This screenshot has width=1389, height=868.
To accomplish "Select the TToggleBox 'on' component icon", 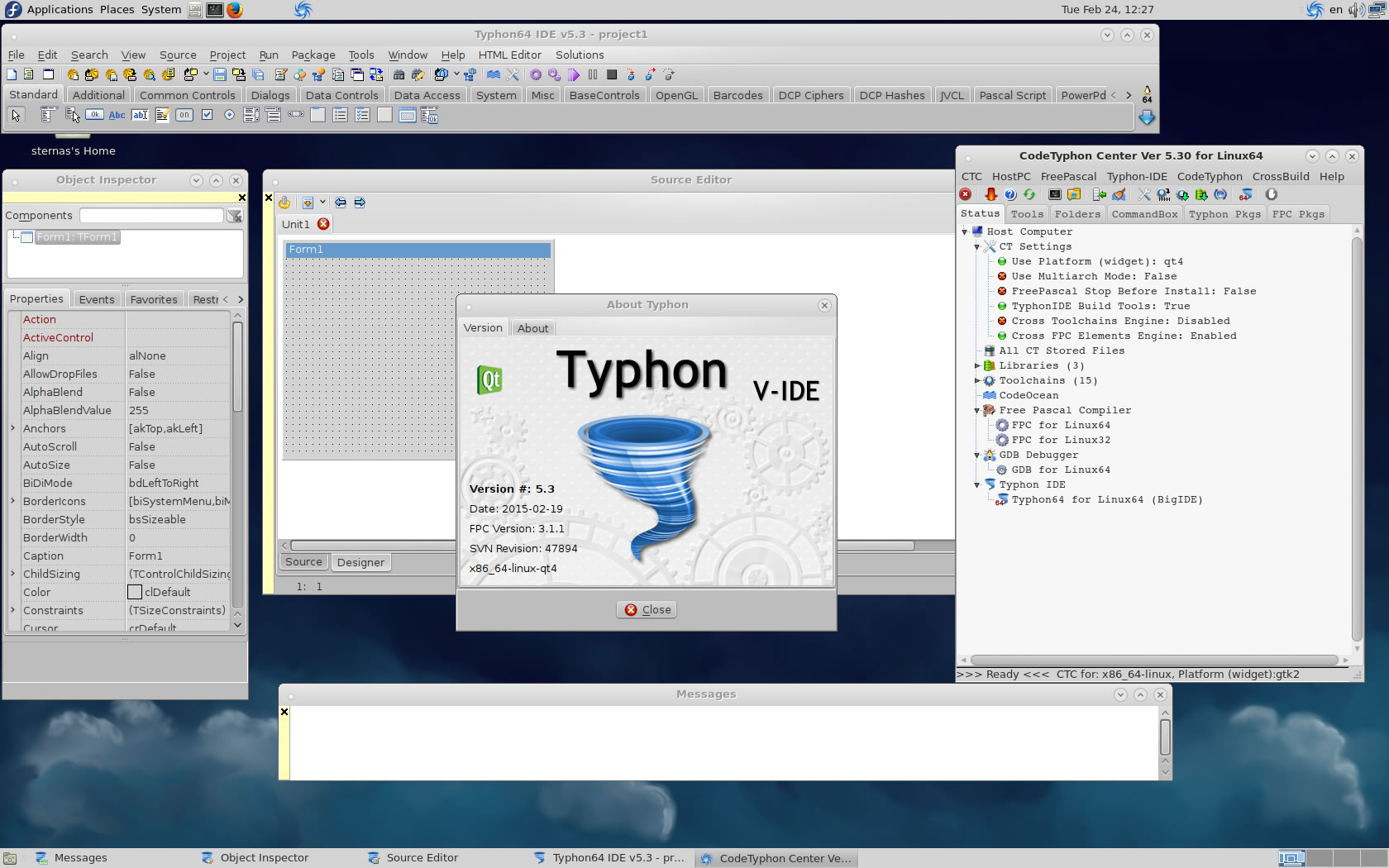I will pyautogui.click(x=184, y=115).
